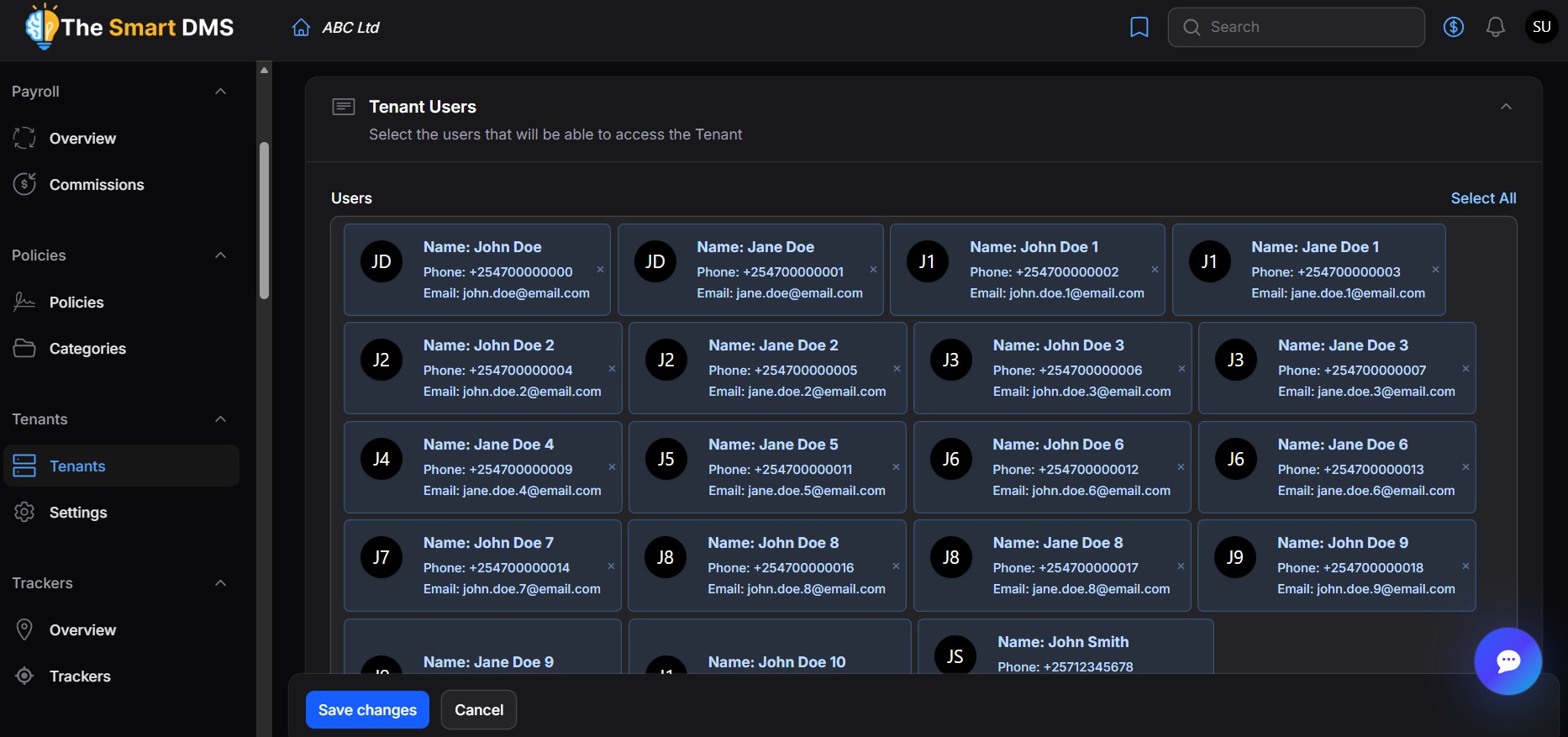Click the Save changes button

point(367,709)
